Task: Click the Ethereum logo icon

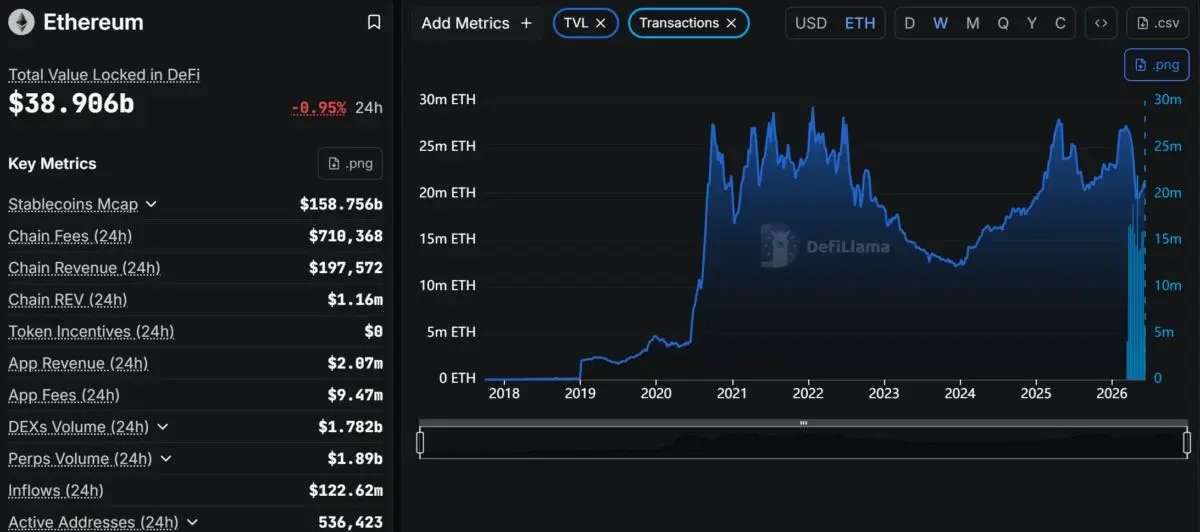Action: [x=21, y=22]
